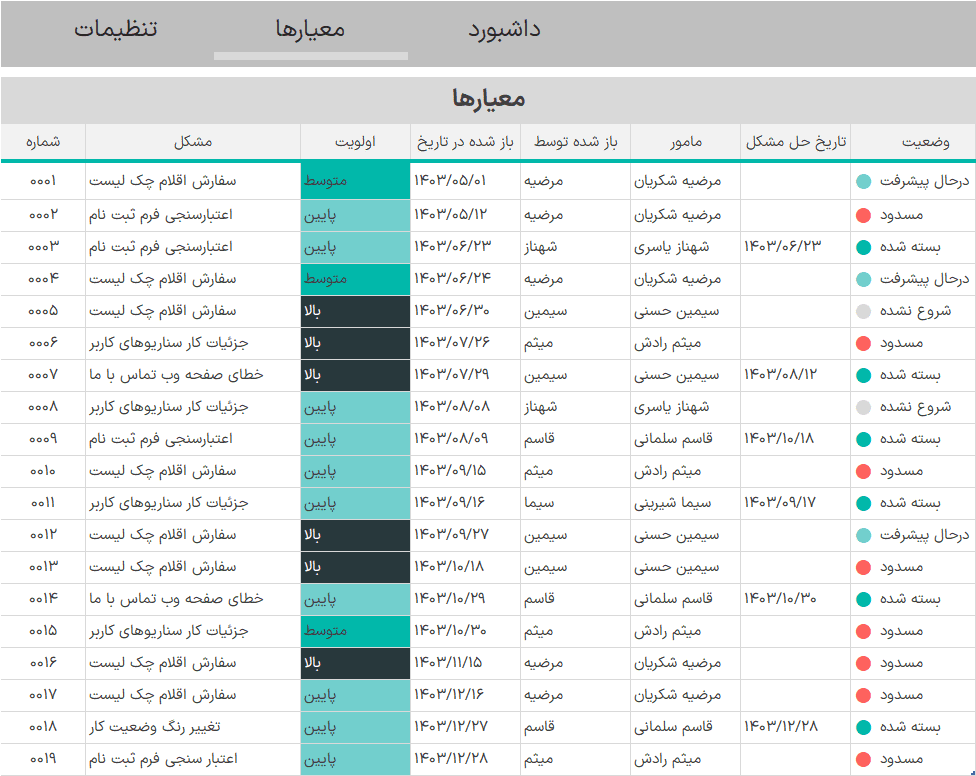Click the resolved date ۱۴۰۳/۱۲/۲۸
Screen dimensions: 976x776
[781, 726]
